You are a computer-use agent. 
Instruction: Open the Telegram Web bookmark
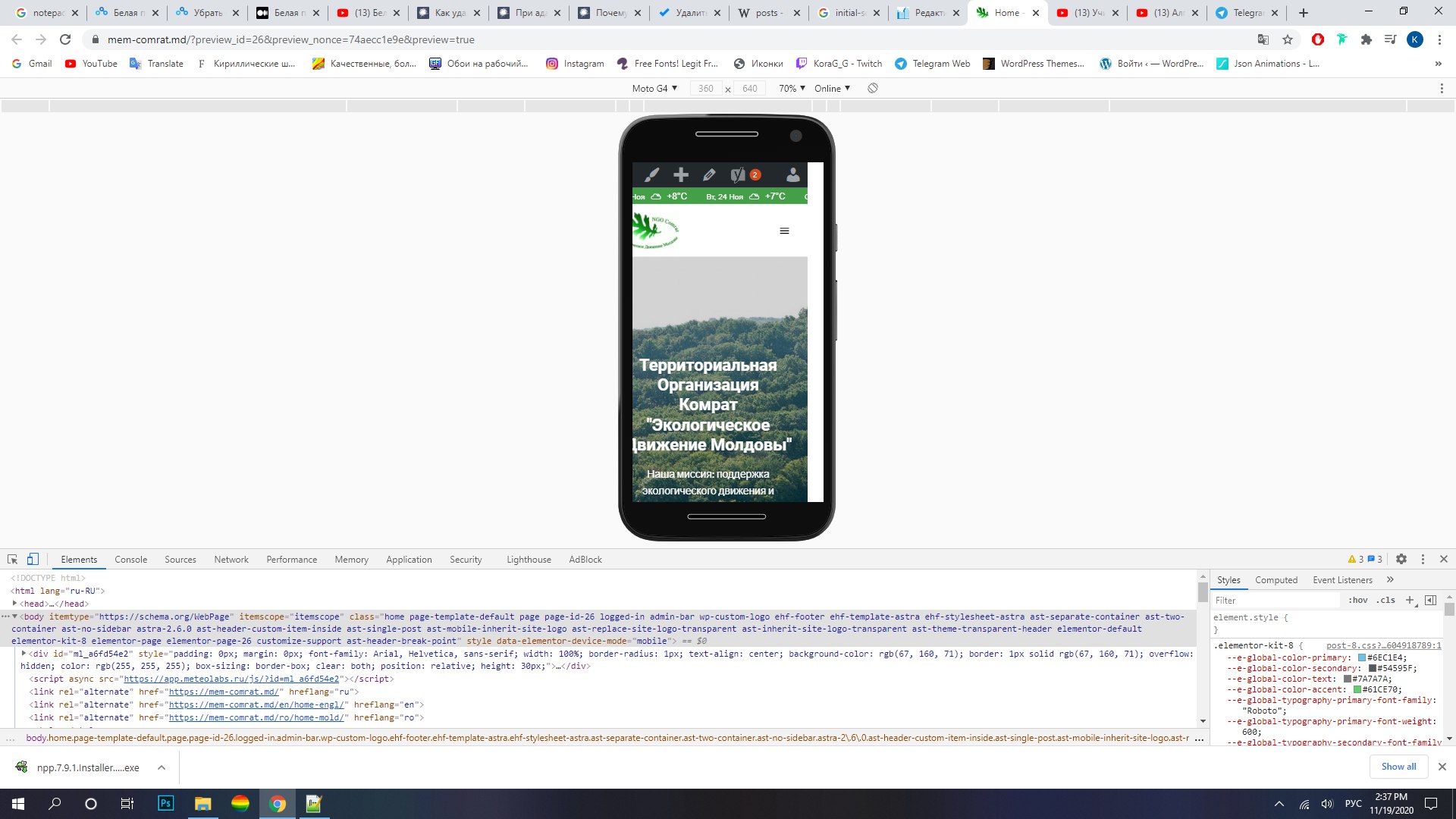point(932,64)
